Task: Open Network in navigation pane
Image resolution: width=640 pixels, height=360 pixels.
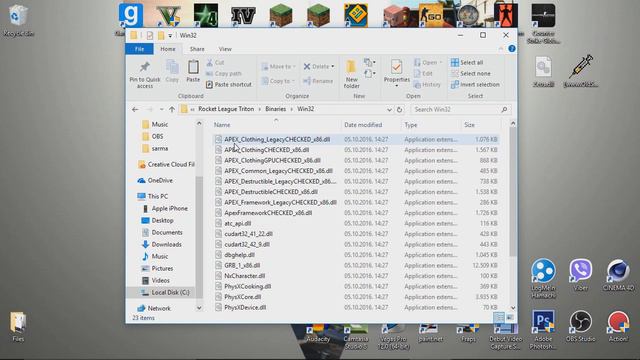Action: tap(154, 308)
